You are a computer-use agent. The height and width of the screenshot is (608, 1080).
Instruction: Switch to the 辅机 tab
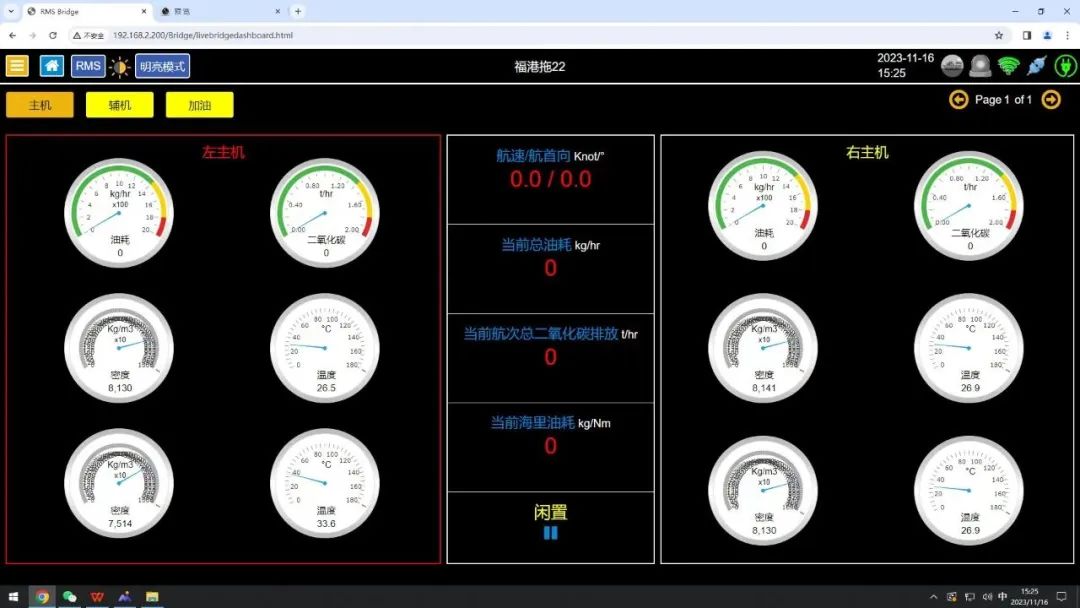tap(119, 104)
